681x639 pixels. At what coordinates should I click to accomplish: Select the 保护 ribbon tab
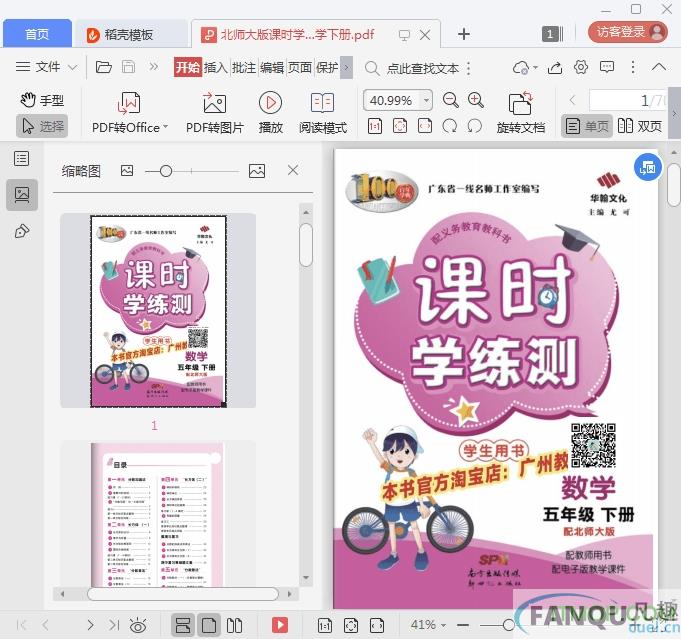(327, 67)
